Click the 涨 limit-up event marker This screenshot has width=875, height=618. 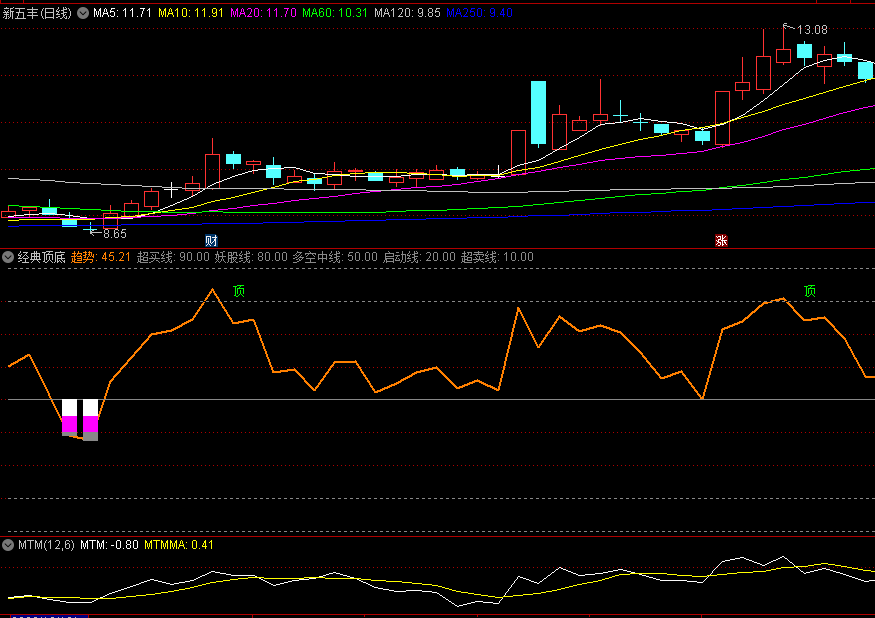(721, 241)
